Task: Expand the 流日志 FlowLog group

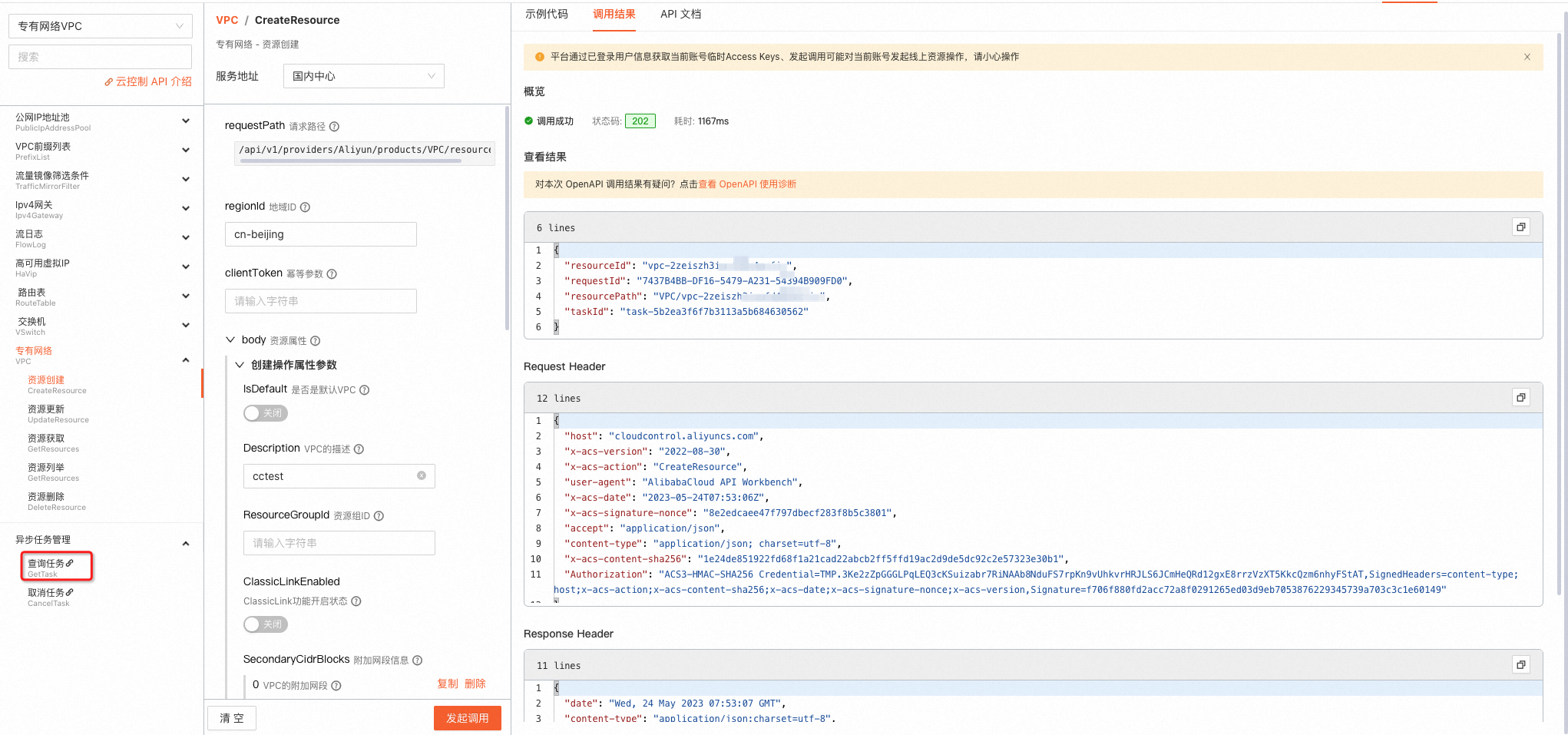Action: tap(186, 237)
